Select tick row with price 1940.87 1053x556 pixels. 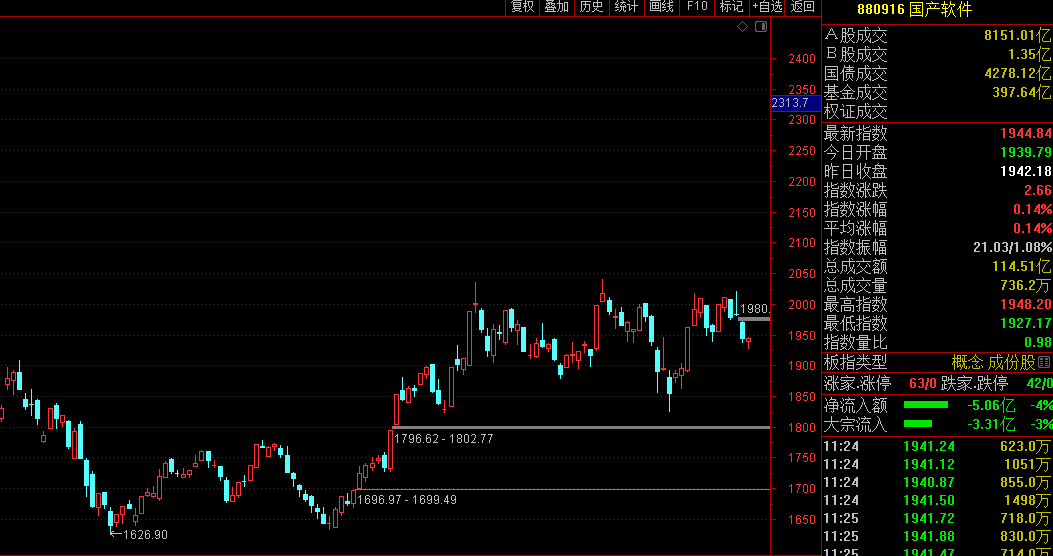tap(937, 481)
